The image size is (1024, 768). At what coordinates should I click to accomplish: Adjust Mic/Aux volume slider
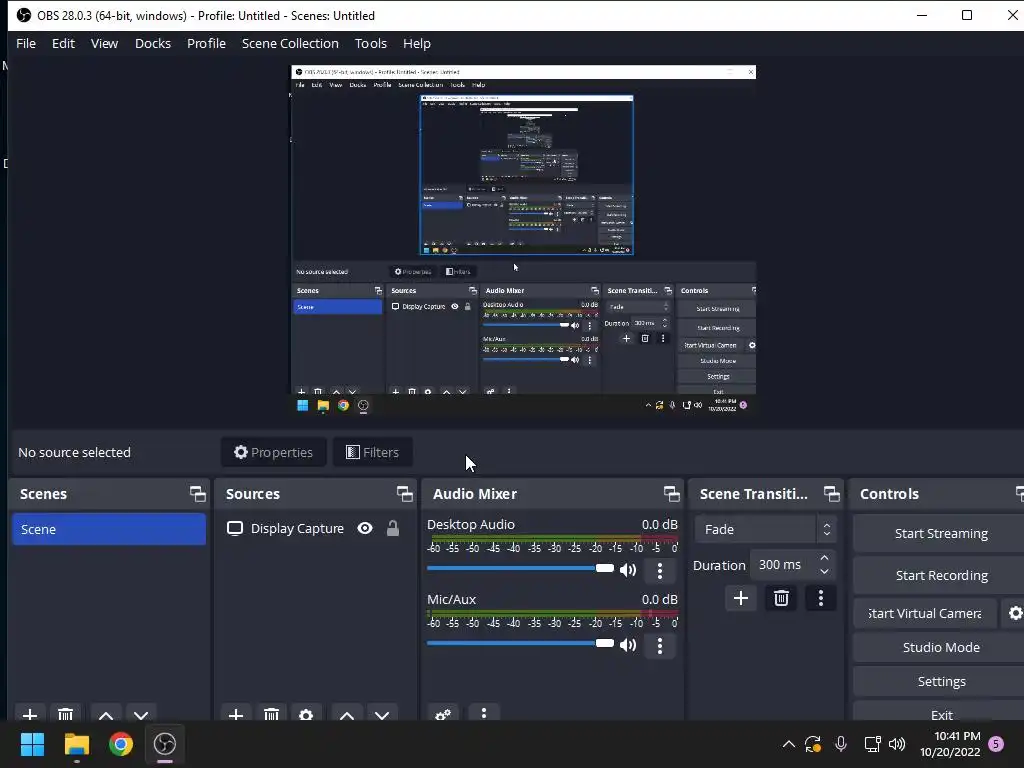click(x=520, y=643)
